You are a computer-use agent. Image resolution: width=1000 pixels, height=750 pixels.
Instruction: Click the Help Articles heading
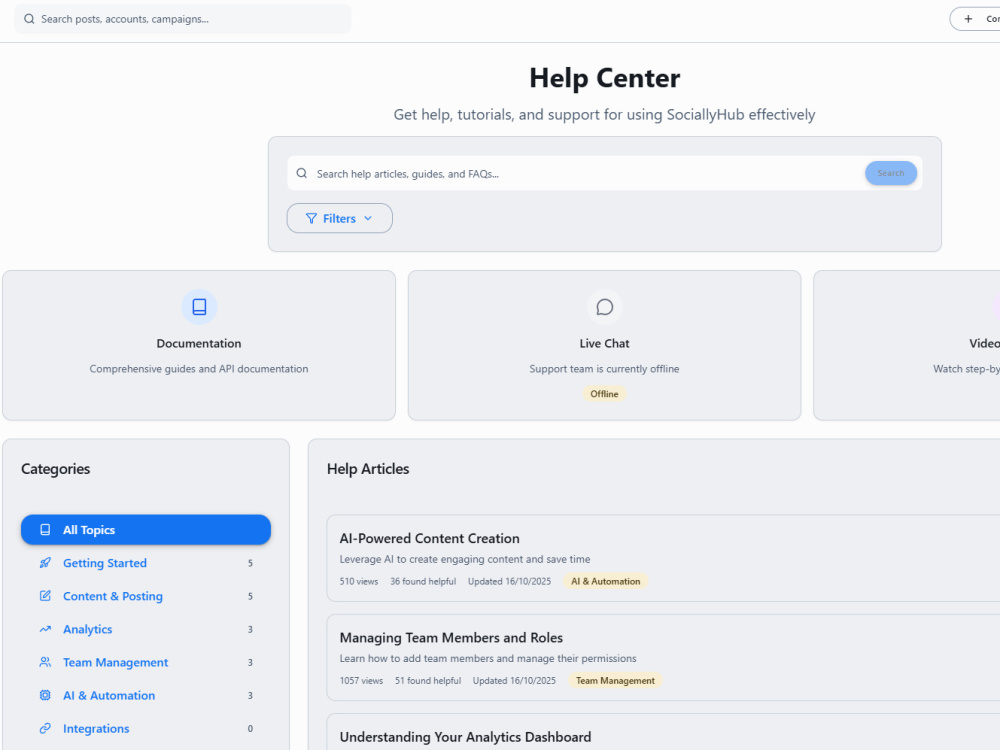pyautogui.click(x=368, y=469)
